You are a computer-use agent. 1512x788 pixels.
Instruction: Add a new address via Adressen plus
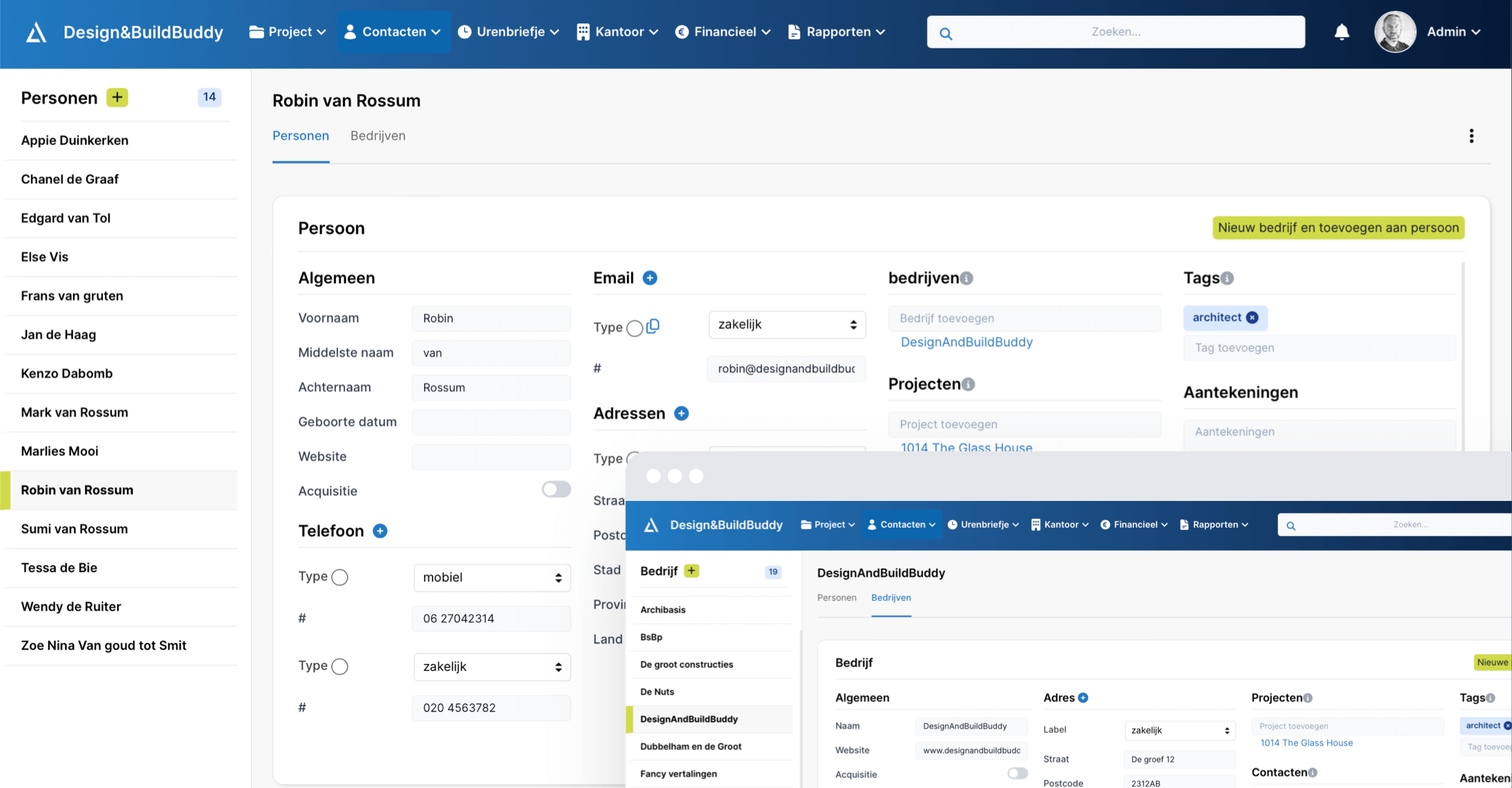point(682,413)
